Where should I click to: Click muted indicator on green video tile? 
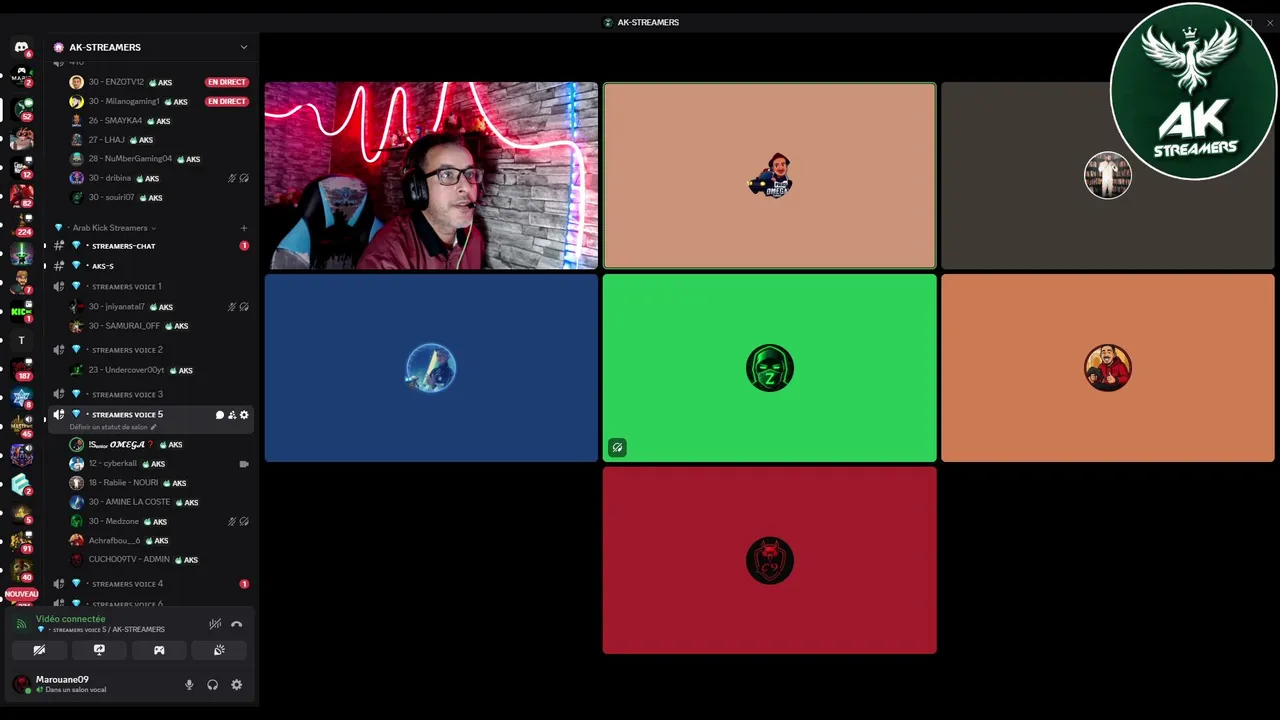[617, 448]
